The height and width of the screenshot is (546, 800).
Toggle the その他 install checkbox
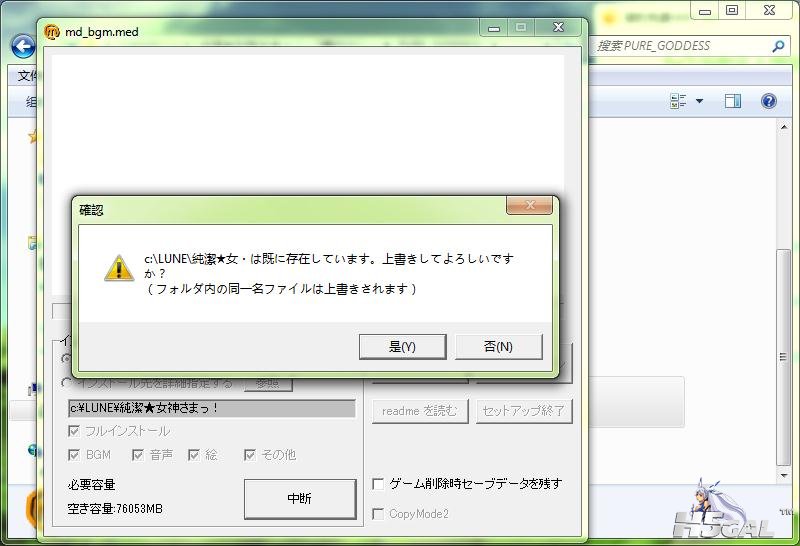pos(250,455)
